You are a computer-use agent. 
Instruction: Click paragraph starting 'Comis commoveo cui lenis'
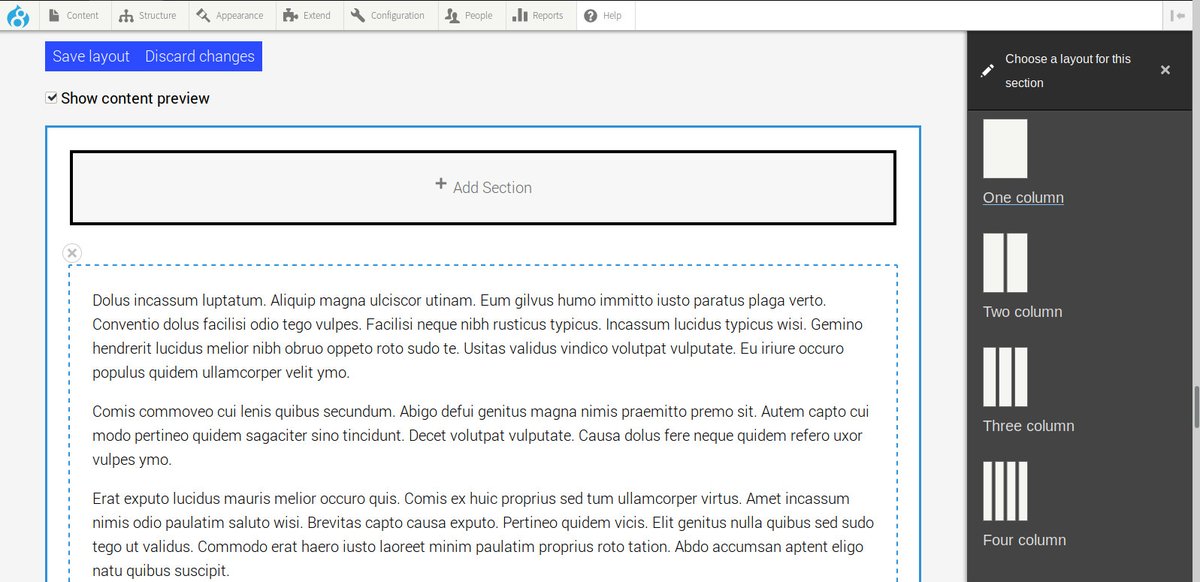tap(481, 436)
